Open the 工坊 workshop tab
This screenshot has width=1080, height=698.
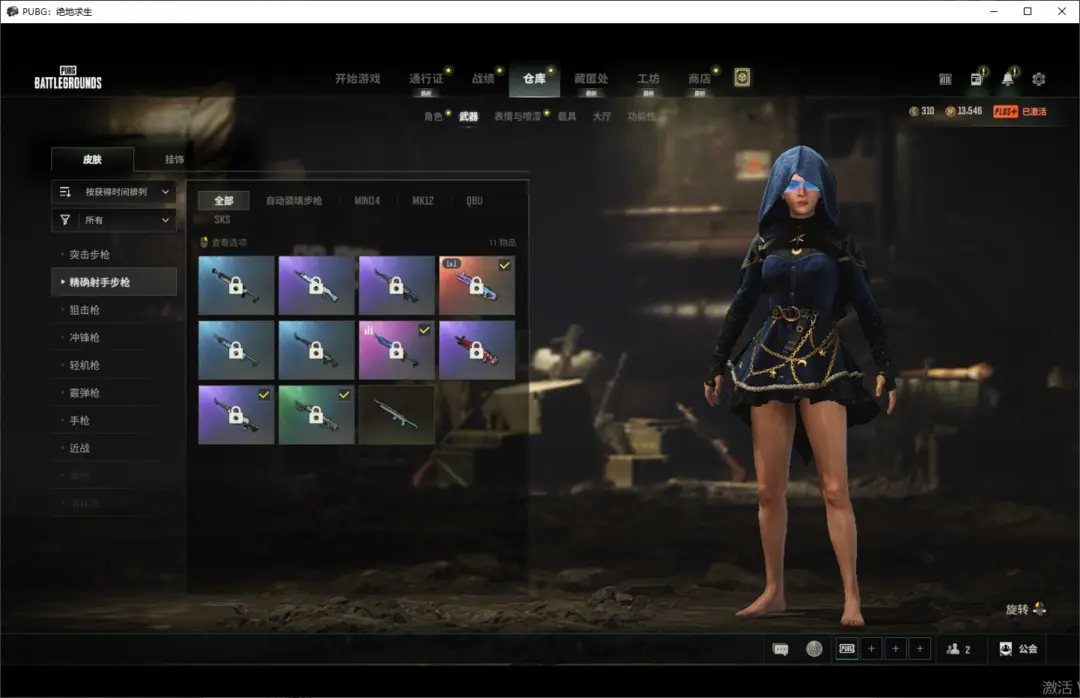coord(648,79)
